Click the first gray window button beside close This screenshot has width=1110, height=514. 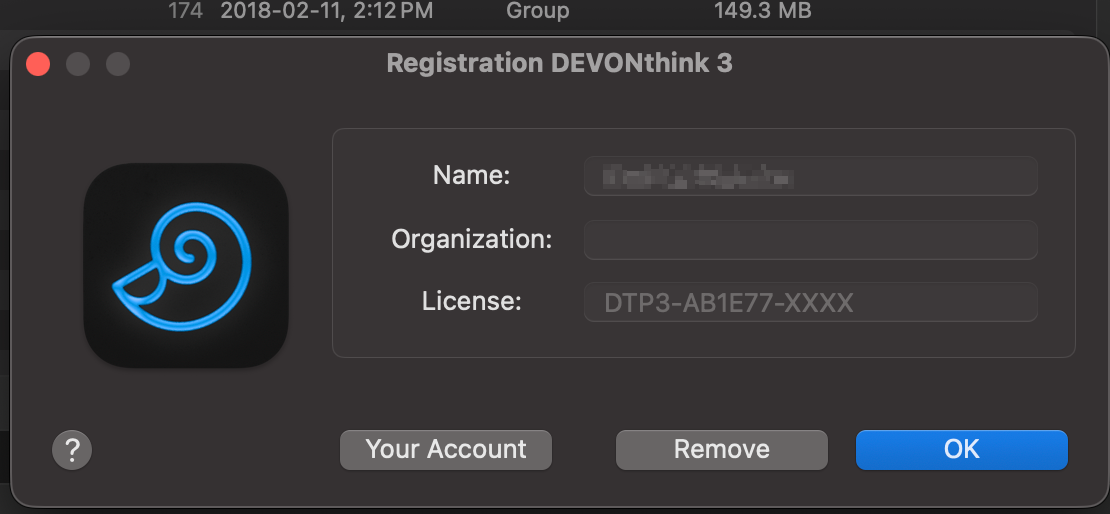click(x=78, y=64)
